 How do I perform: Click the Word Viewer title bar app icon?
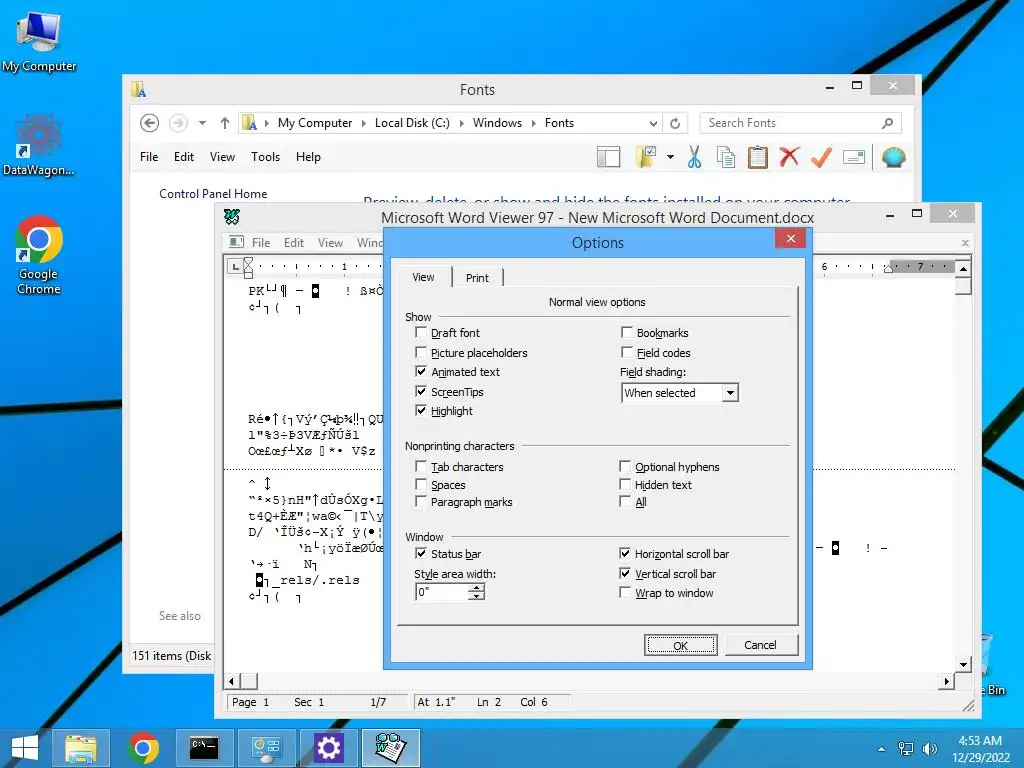pyautogui.click(x=232, y=216)
